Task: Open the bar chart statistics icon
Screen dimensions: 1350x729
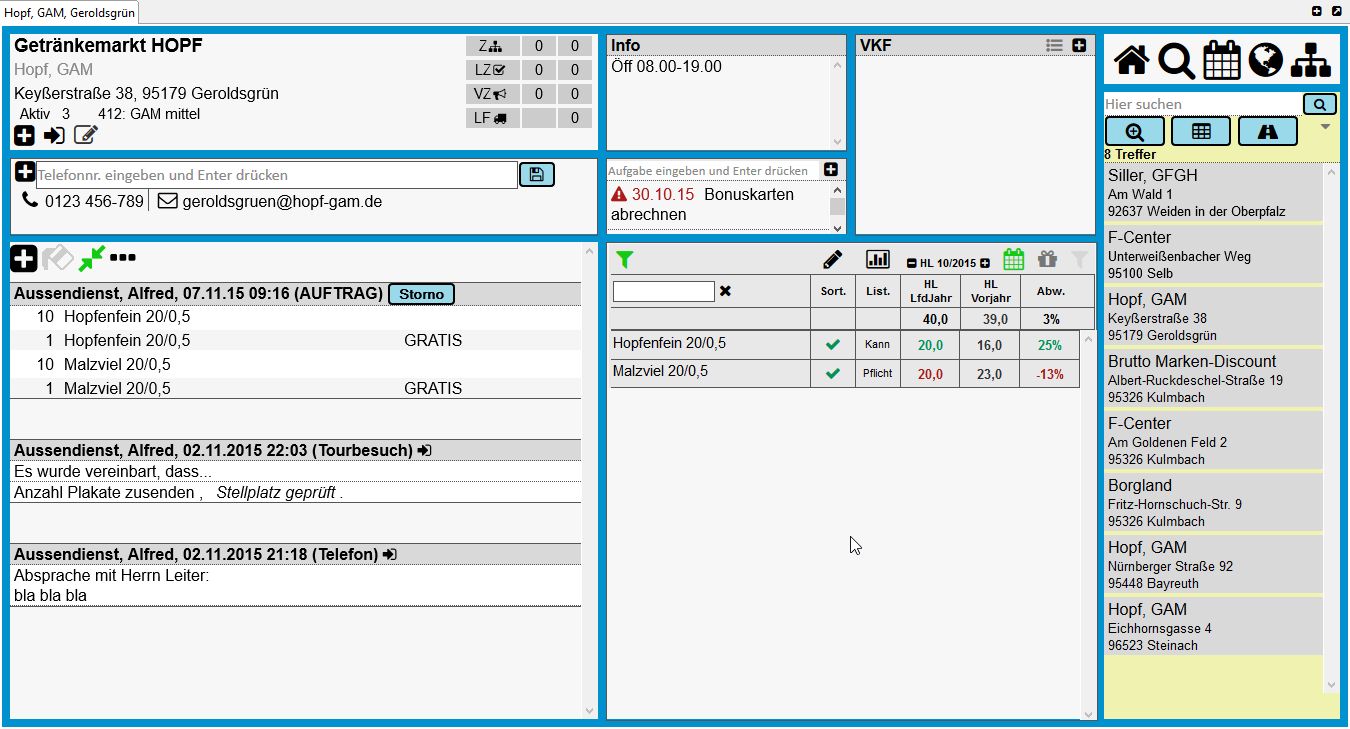Action: (x=877, y=260)
